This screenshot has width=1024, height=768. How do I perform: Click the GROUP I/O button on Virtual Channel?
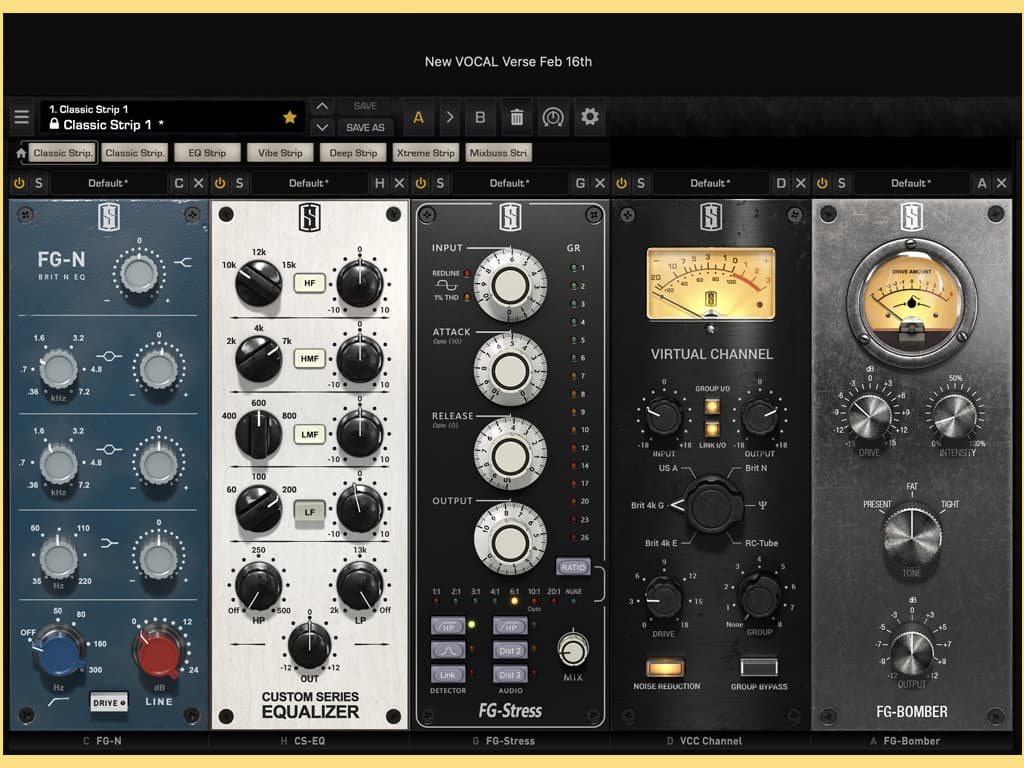(x=712, y=407)
